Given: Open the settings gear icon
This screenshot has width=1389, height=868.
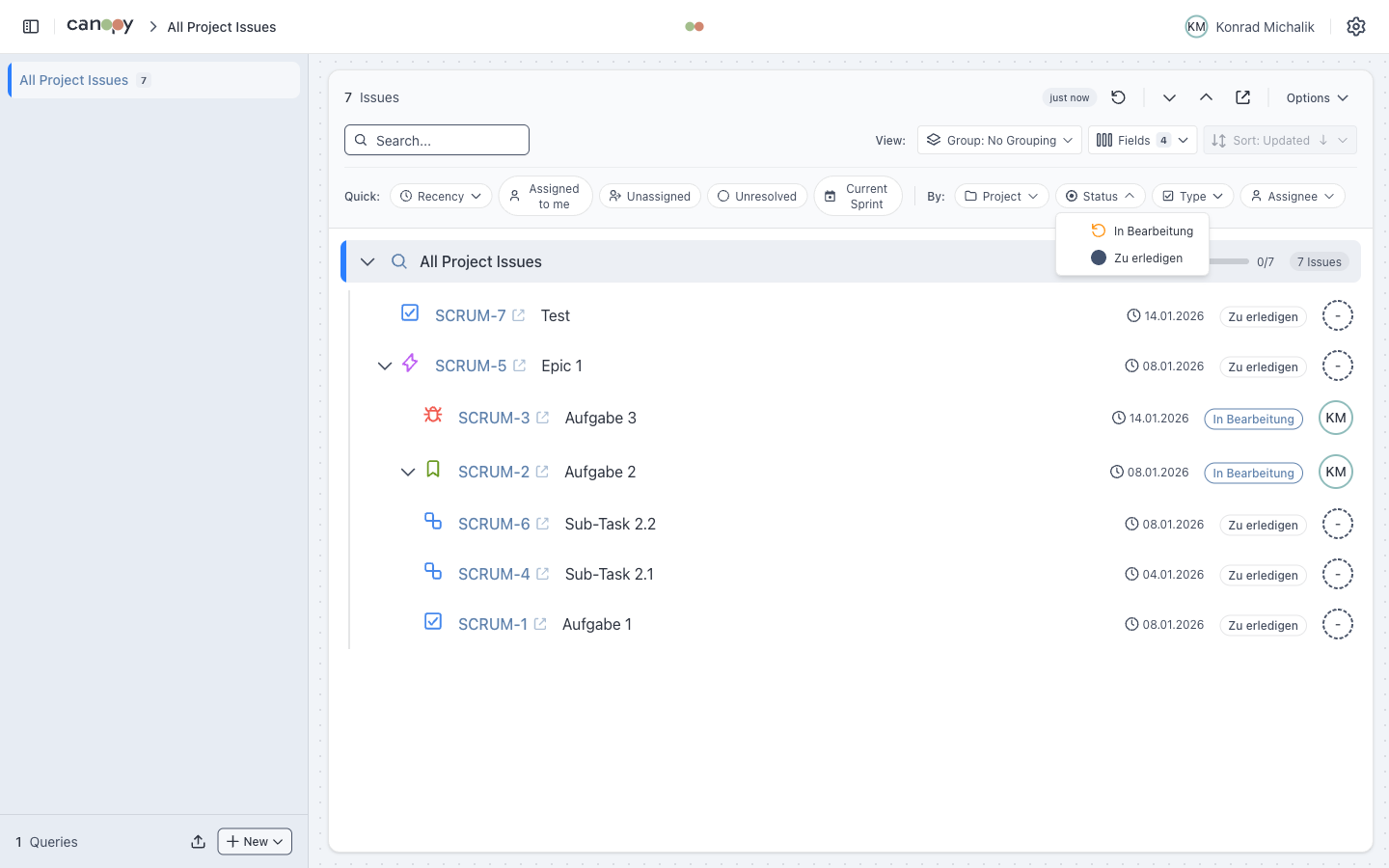Looking at the screenshot, I should [x=1355, y=27].
